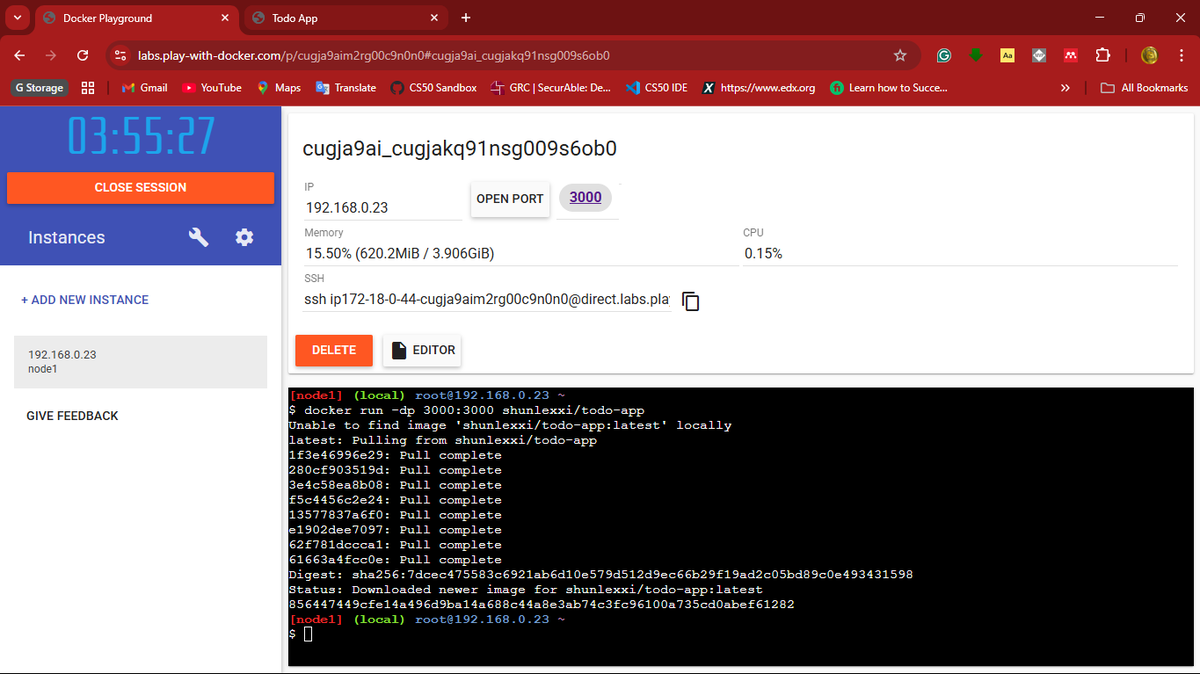Open the Maps bookmark
Viewport: 1200px width, 674px height.
pyautogui.click(x=278, y=88)
